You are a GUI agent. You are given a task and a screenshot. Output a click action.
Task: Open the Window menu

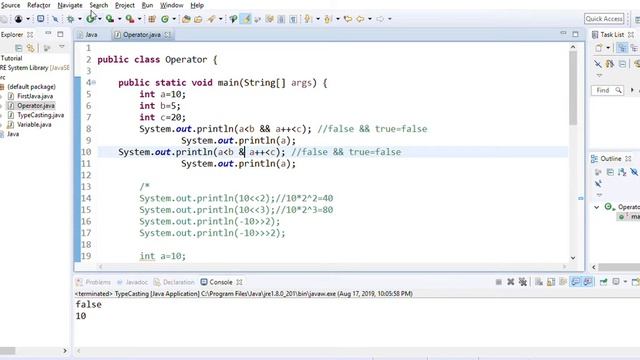[x=171, y=5]
